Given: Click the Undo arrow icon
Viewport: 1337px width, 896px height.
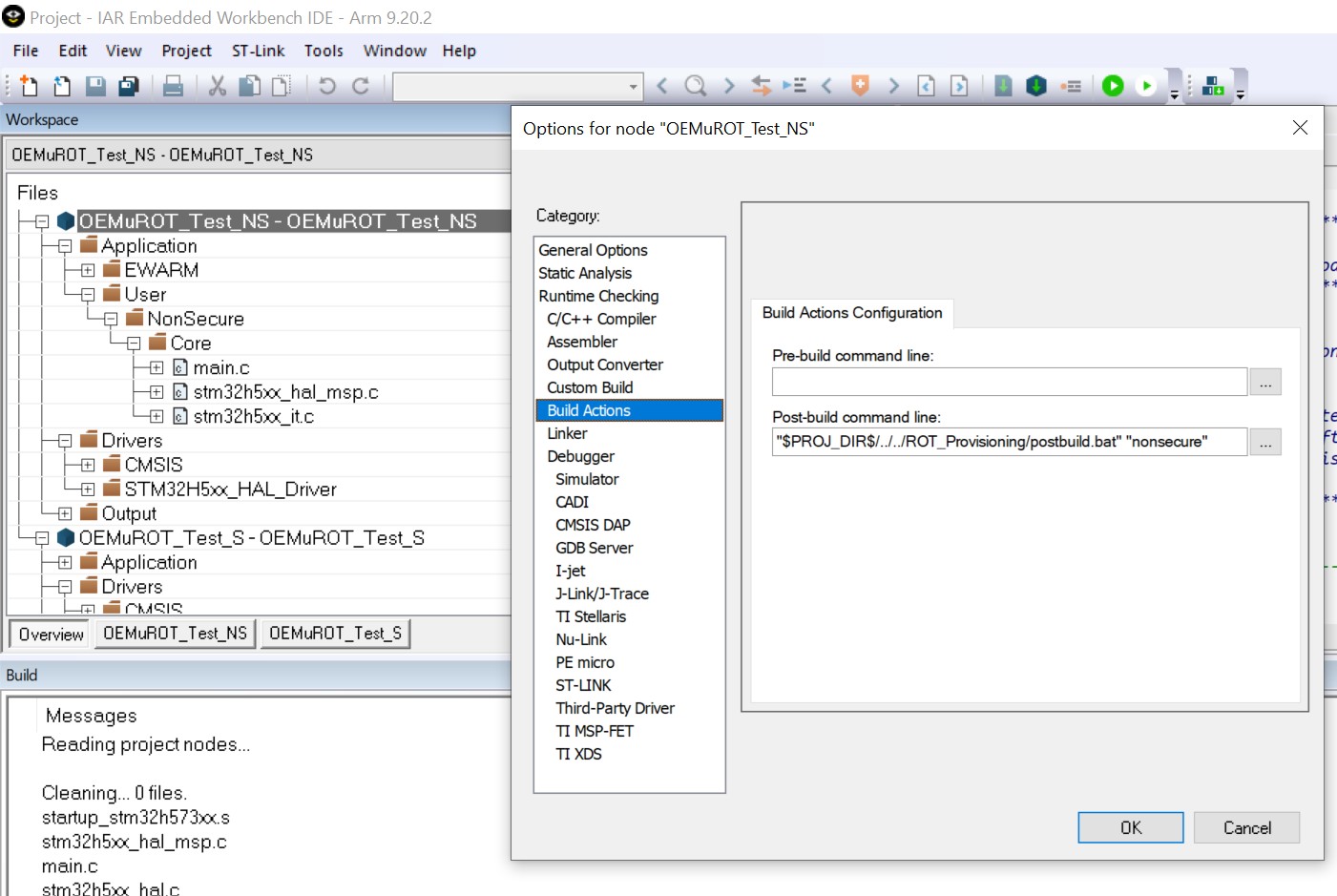Looking at the screenshot, I should click(327, 86).
